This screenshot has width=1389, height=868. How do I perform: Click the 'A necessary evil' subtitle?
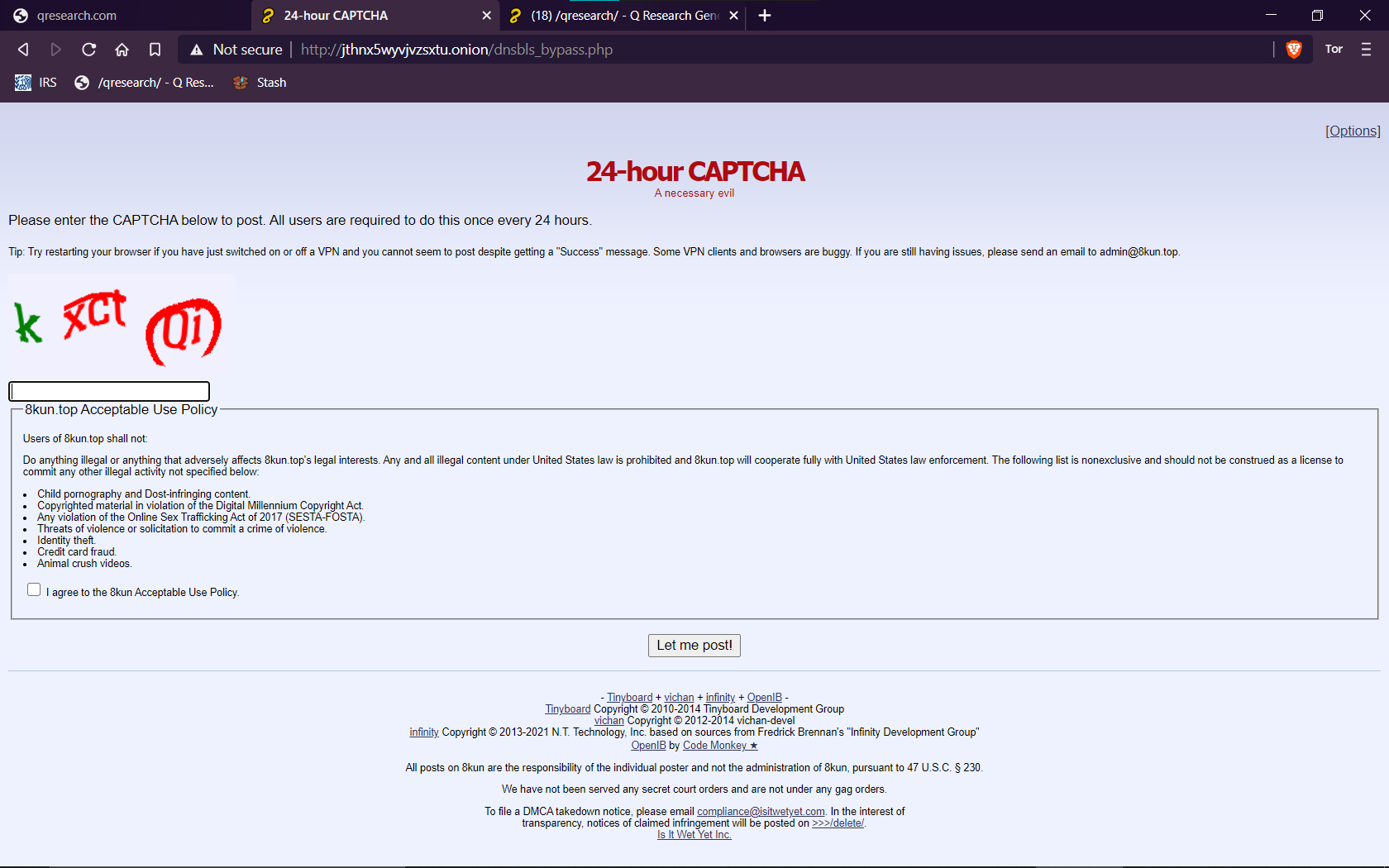pos(694,193)
